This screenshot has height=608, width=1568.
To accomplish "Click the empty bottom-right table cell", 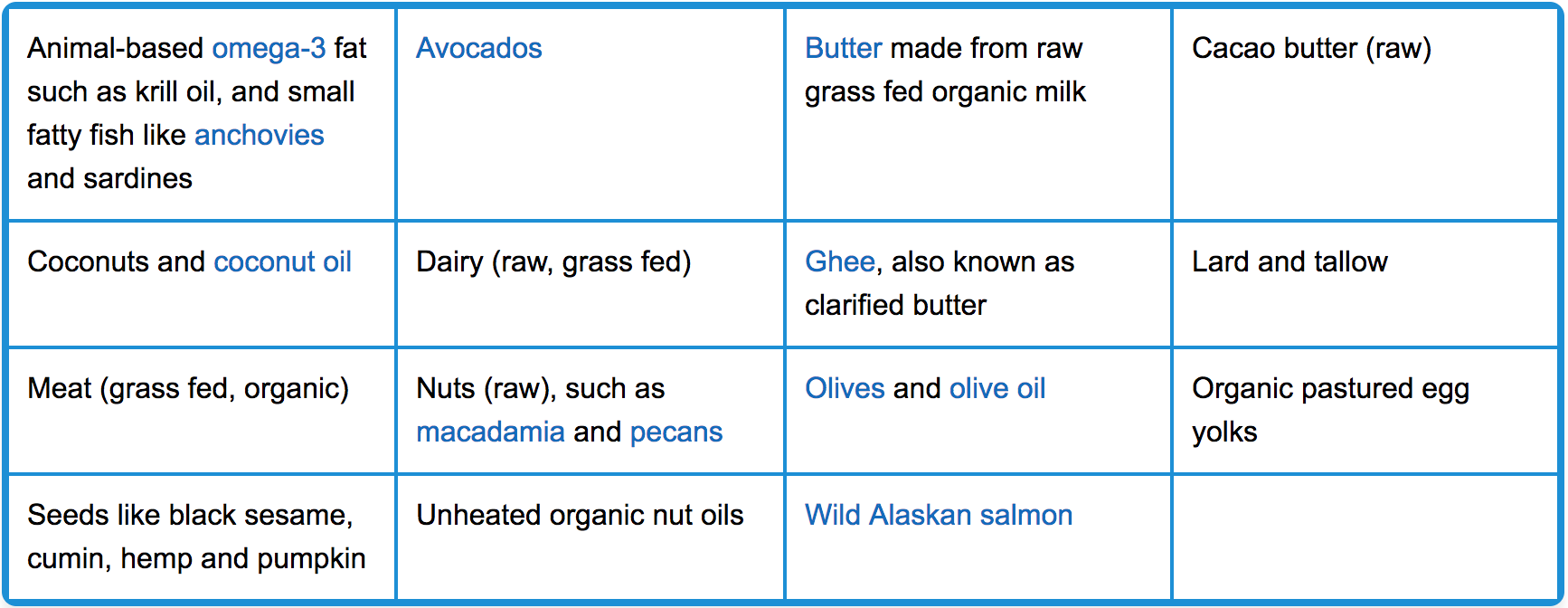I will (x=1365, y=537).
